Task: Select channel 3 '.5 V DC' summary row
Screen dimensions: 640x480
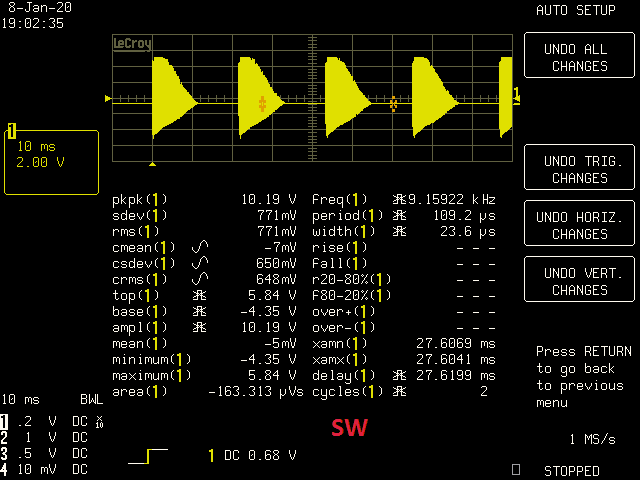Action: (44, 453)
